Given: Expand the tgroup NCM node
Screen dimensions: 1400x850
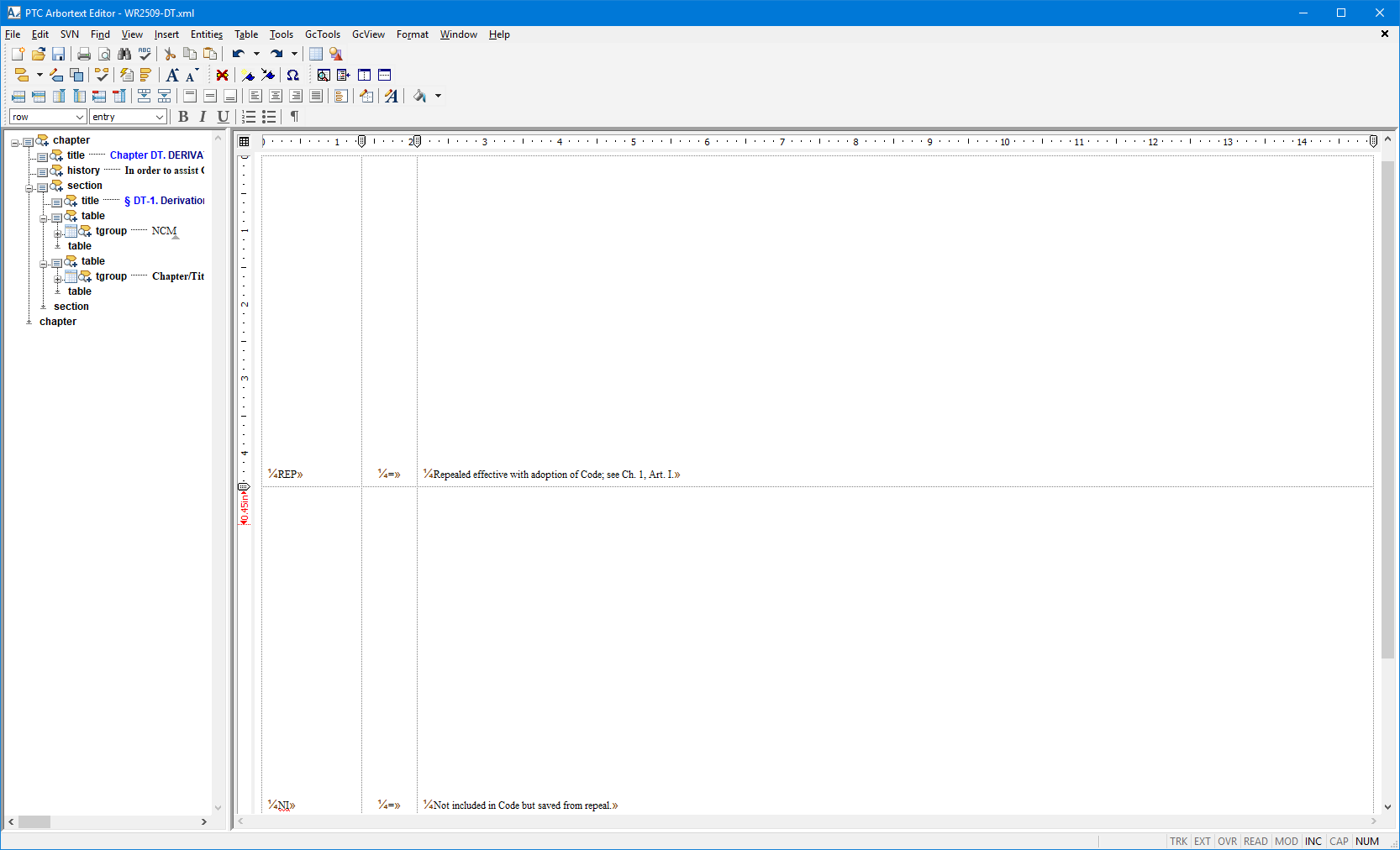Looking at the screenshot, I should (57, 233).
